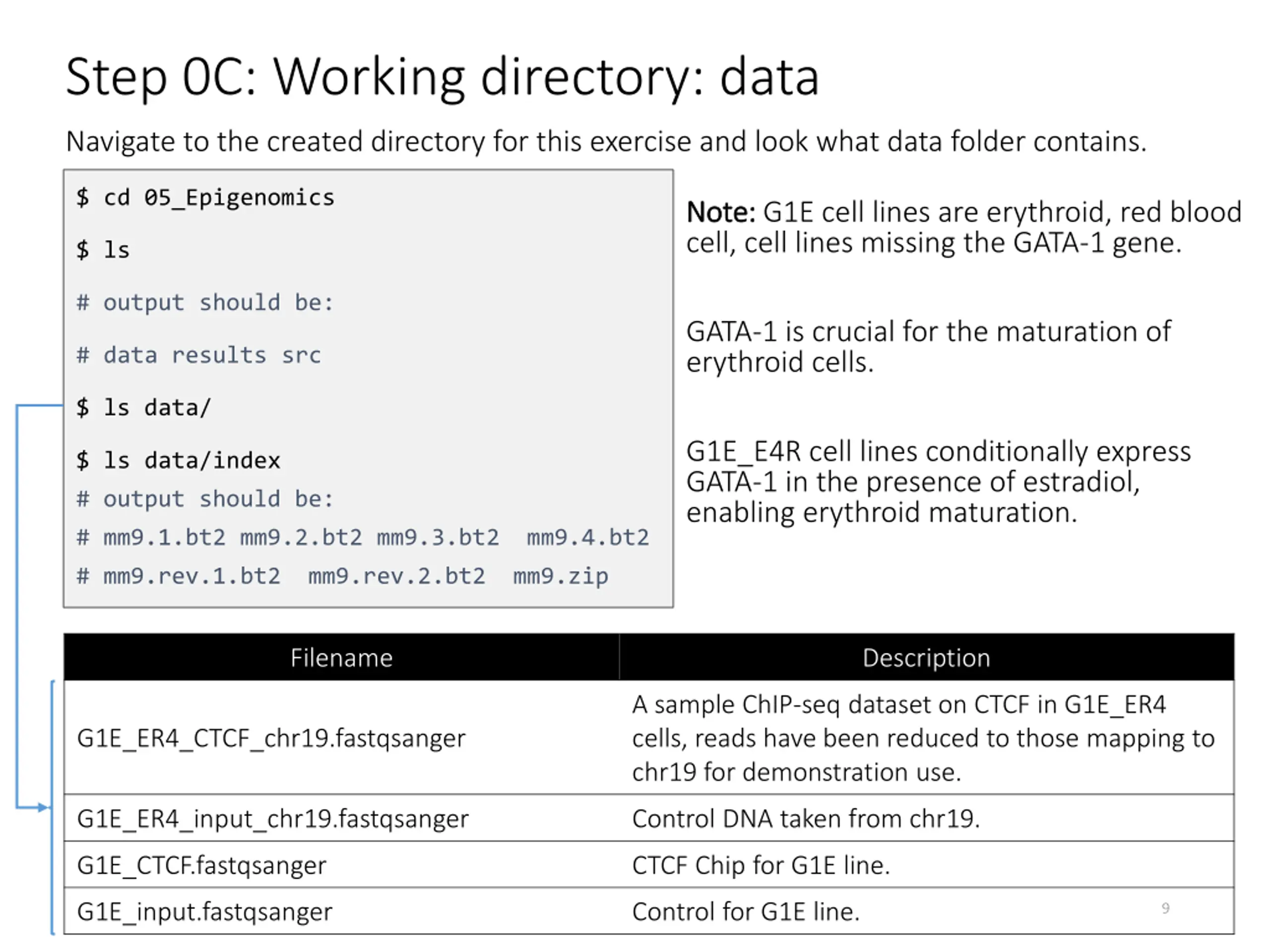Click the 'Description' table header cell

(926, 658)
